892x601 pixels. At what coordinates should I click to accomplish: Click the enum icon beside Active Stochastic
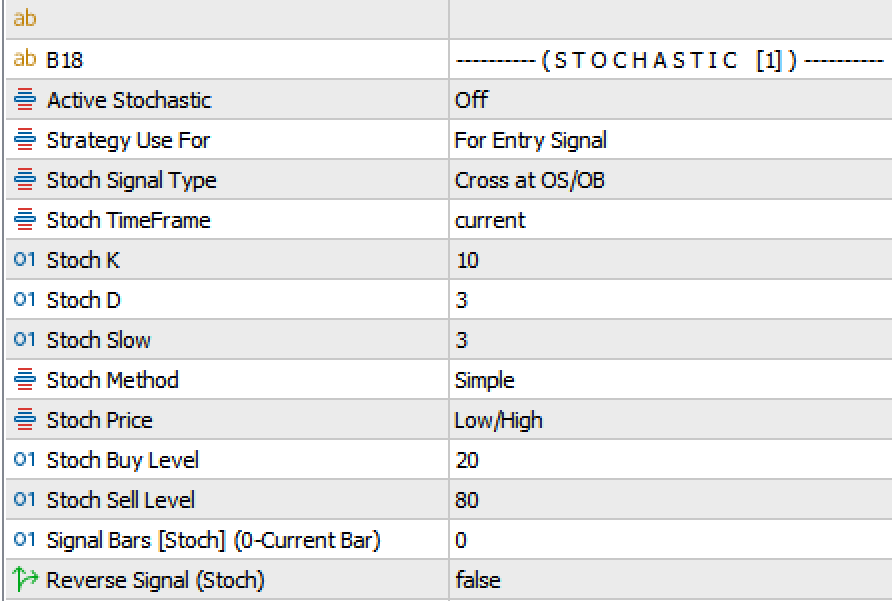[x=24, y=100]
